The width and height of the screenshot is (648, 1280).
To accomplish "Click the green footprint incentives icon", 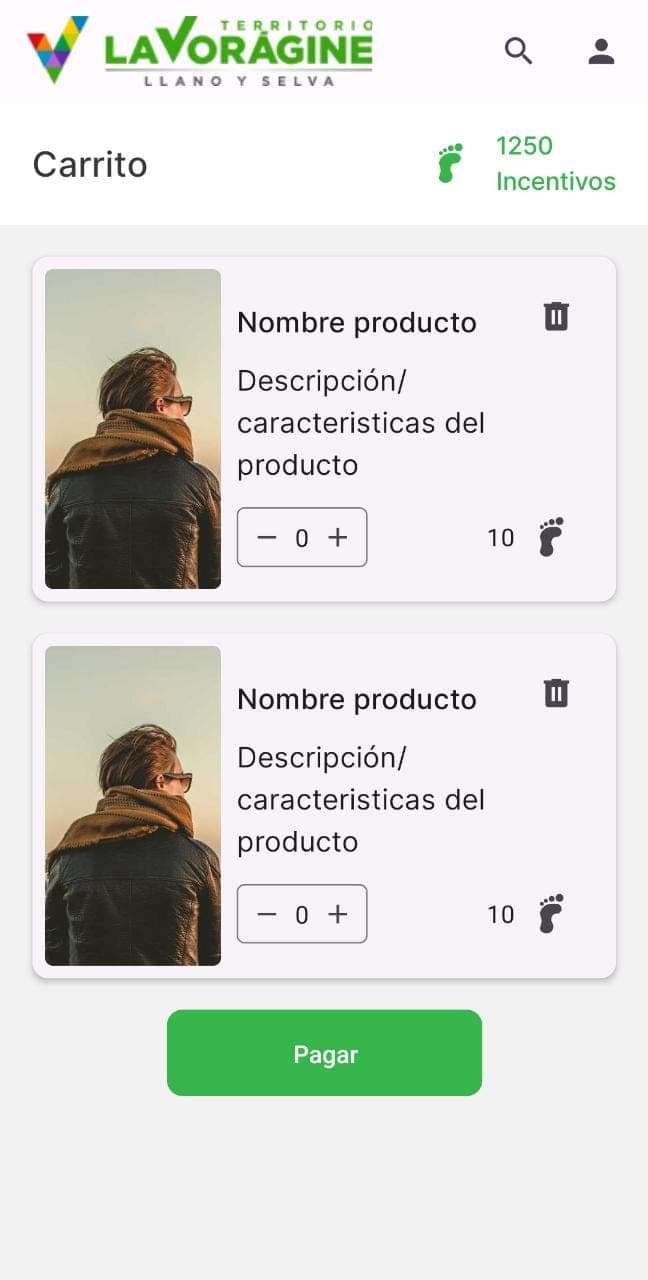I will pos(451,163).
